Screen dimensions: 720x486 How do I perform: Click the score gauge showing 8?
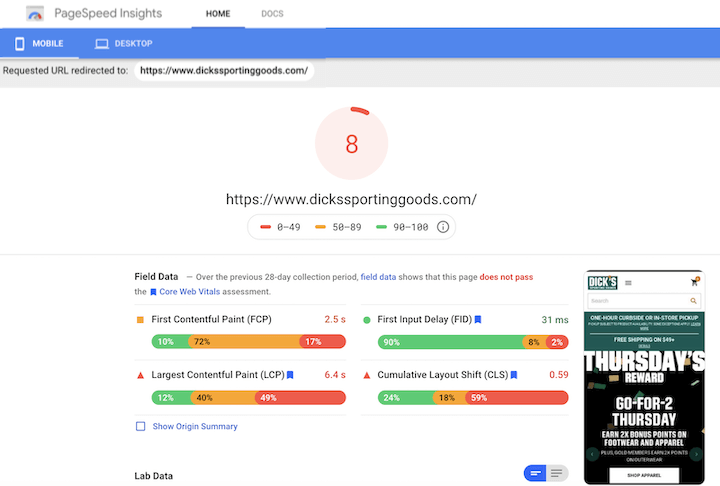coord(351,143)
